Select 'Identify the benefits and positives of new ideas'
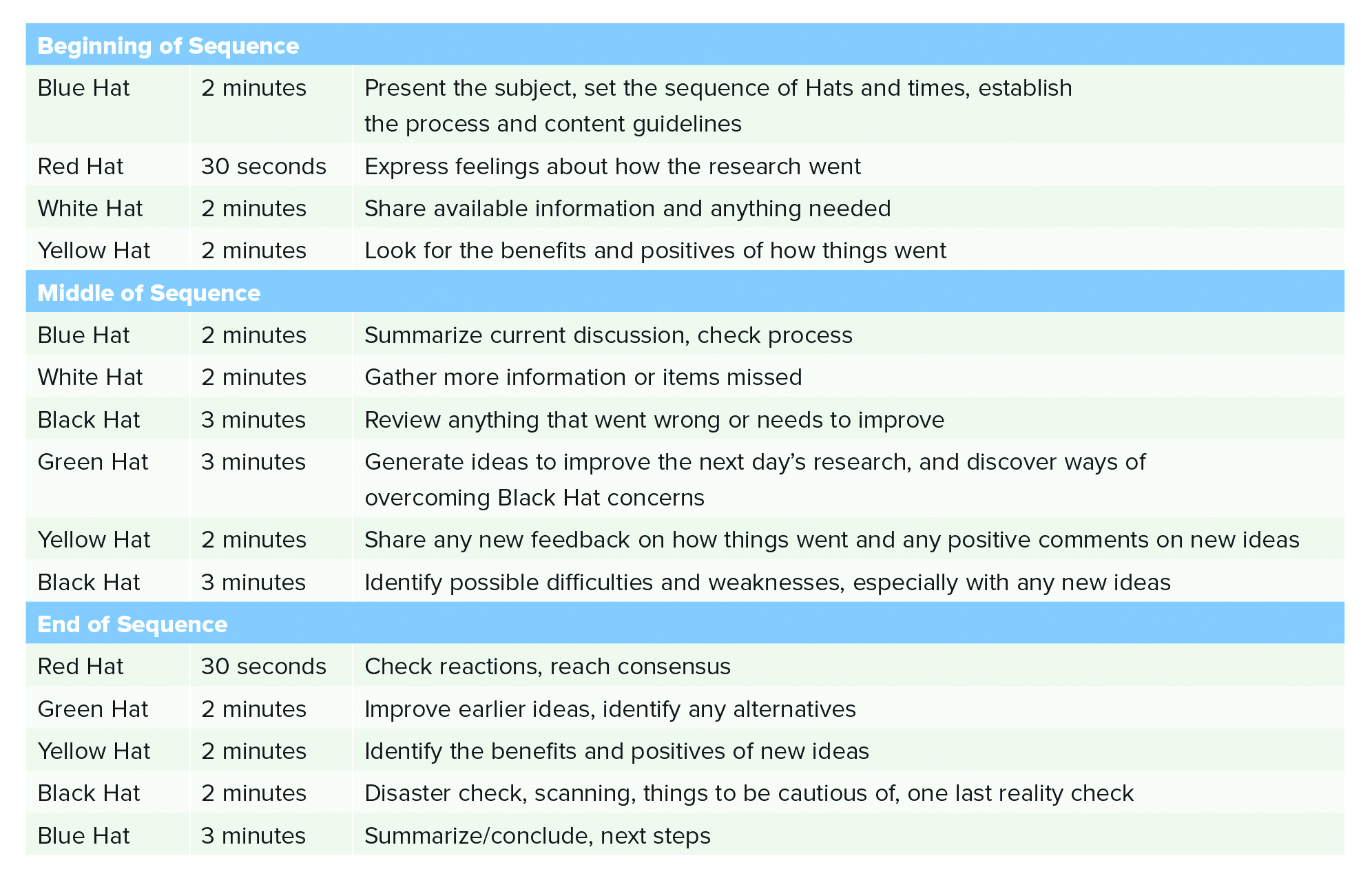The height and width of the screenshot is (876, 1372). click(616, 751)
